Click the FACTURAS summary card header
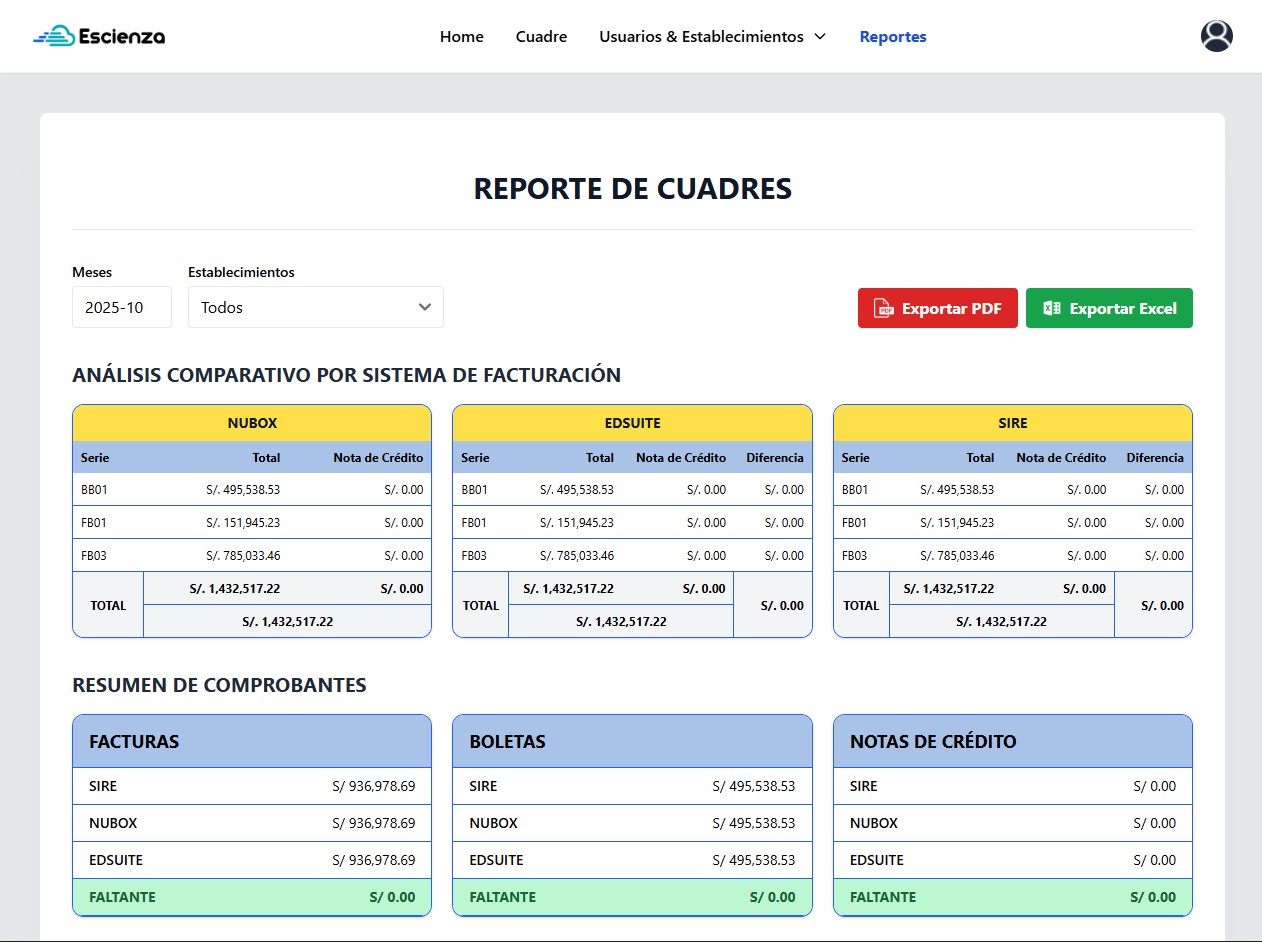 [x=252, y=741]
